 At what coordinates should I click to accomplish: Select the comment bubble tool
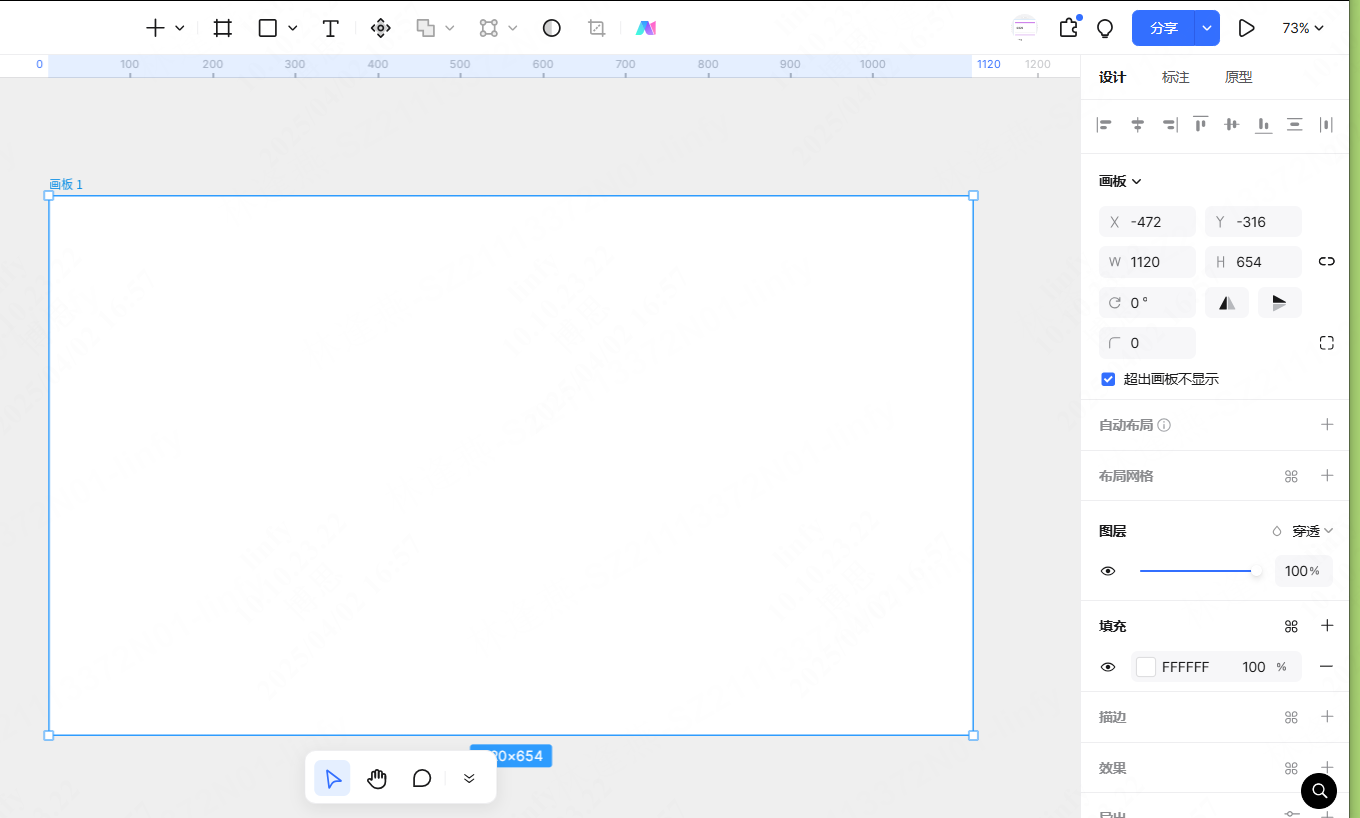tap(422, 778)
